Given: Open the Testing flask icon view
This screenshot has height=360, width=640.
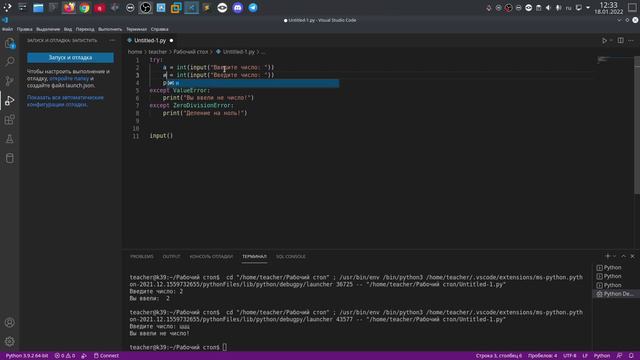Looking at the screenshot, I should coord(9,139).
